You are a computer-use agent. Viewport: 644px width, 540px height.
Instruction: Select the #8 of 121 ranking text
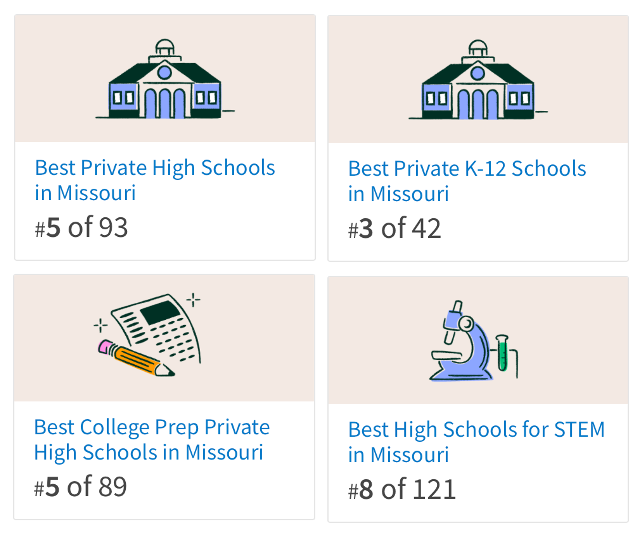pyautogui.click(x=402, y=489)
